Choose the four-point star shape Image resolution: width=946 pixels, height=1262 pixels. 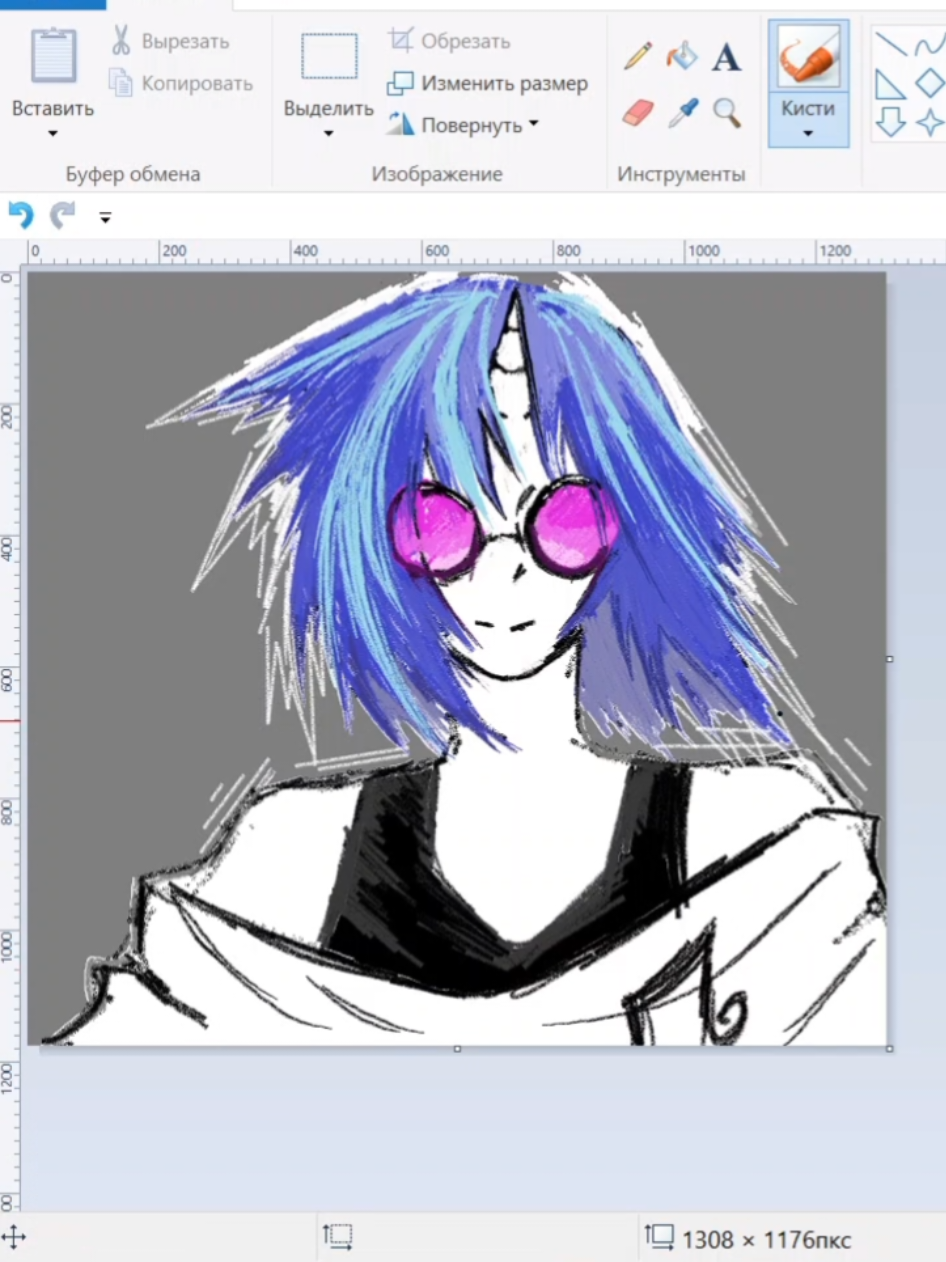coord(930,123)
